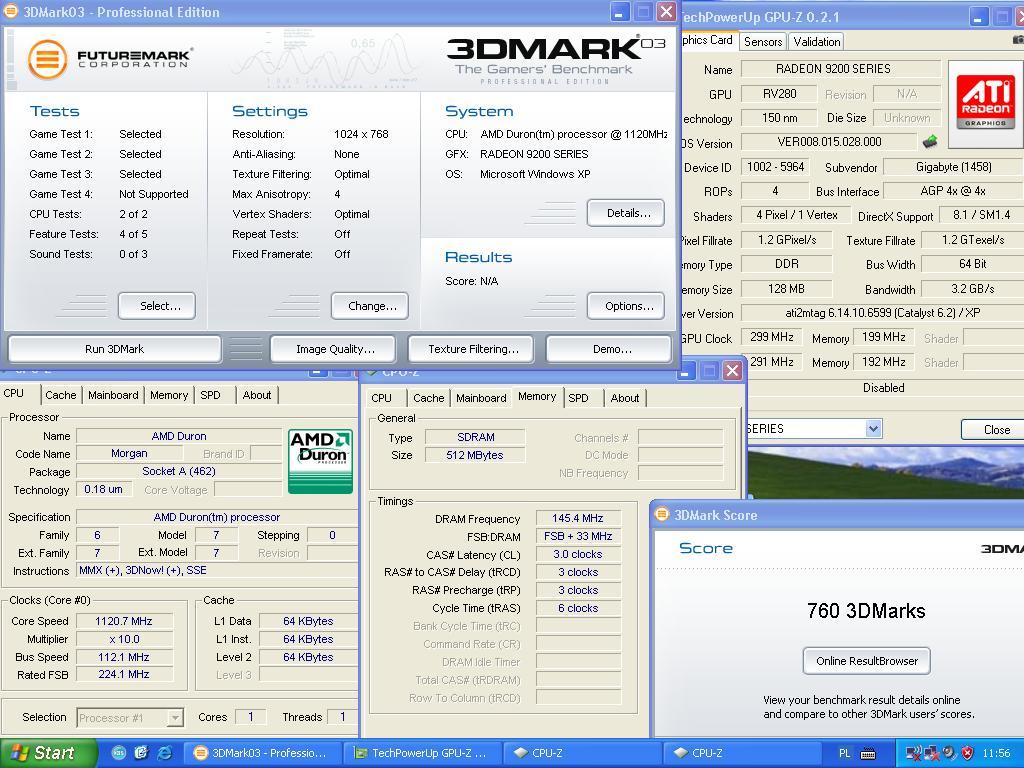Switch to the Validation tab in GPU-Z

pos(816,42)
